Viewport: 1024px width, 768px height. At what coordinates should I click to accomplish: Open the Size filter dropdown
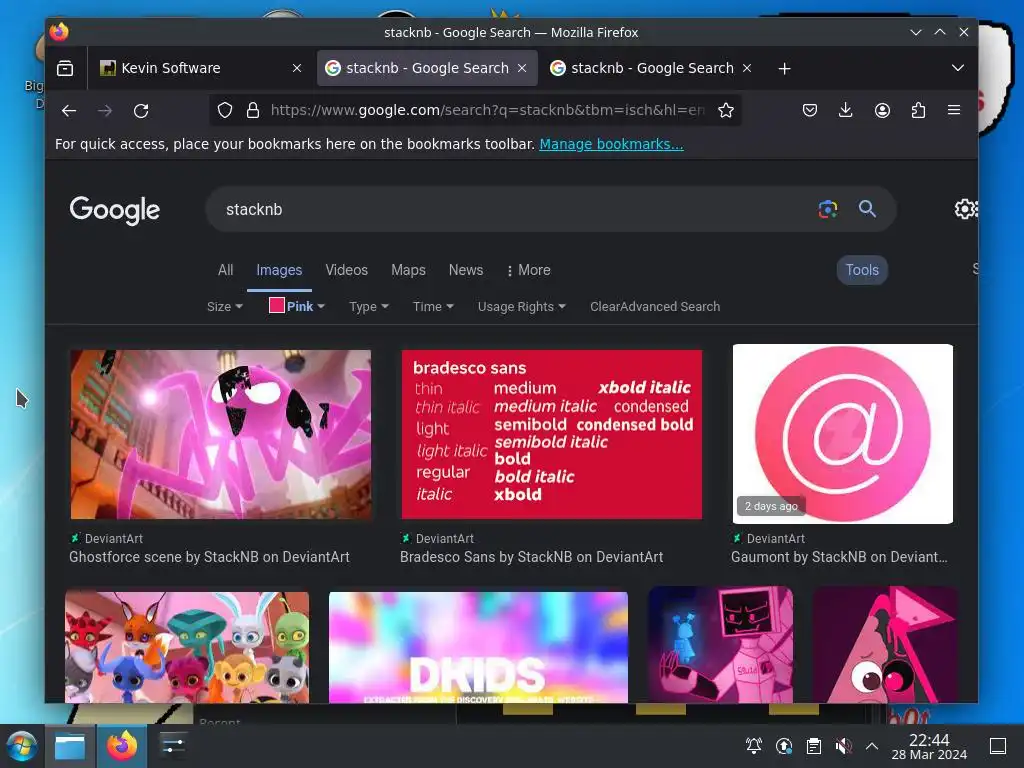tap(225, 307)
